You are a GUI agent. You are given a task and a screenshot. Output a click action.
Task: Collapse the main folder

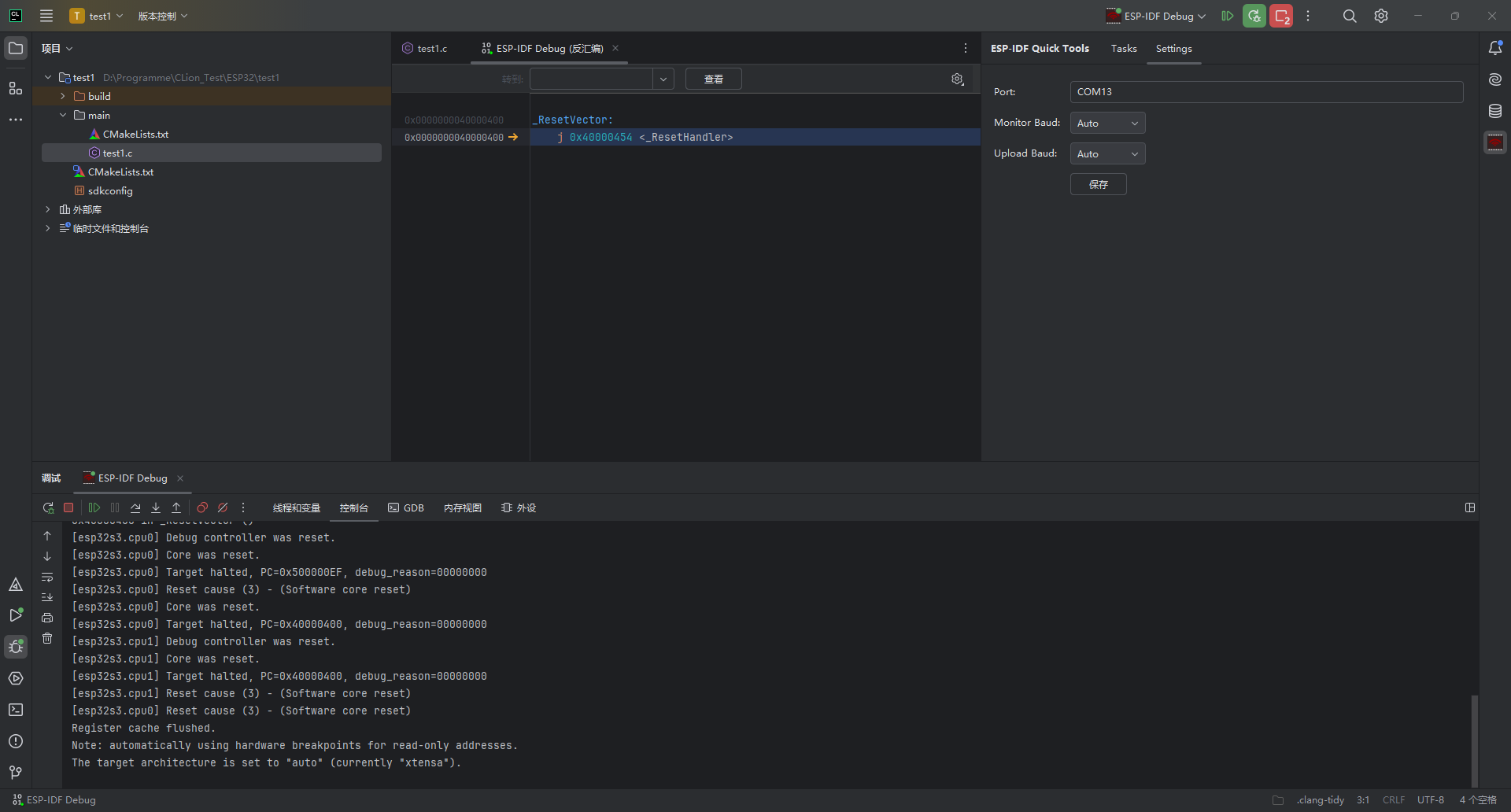pos(63,115)
